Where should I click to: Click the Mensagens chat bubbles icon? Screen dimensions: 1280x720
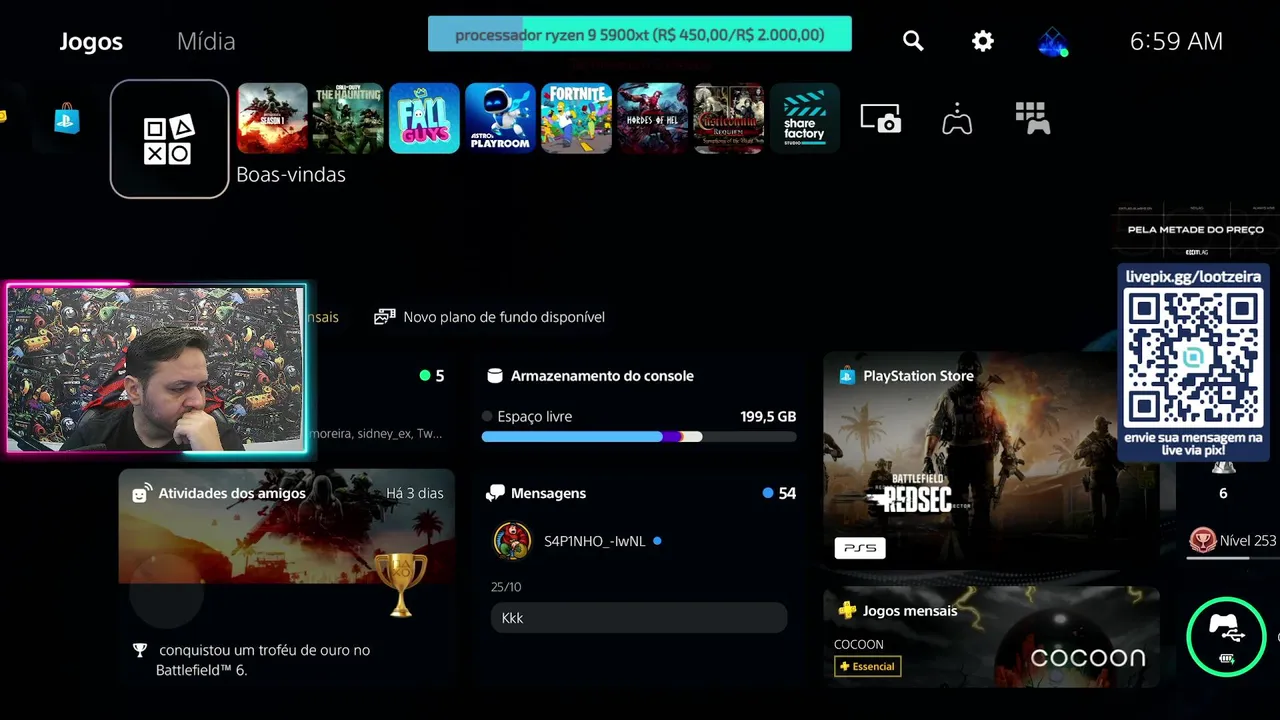(x=495, y=493)
